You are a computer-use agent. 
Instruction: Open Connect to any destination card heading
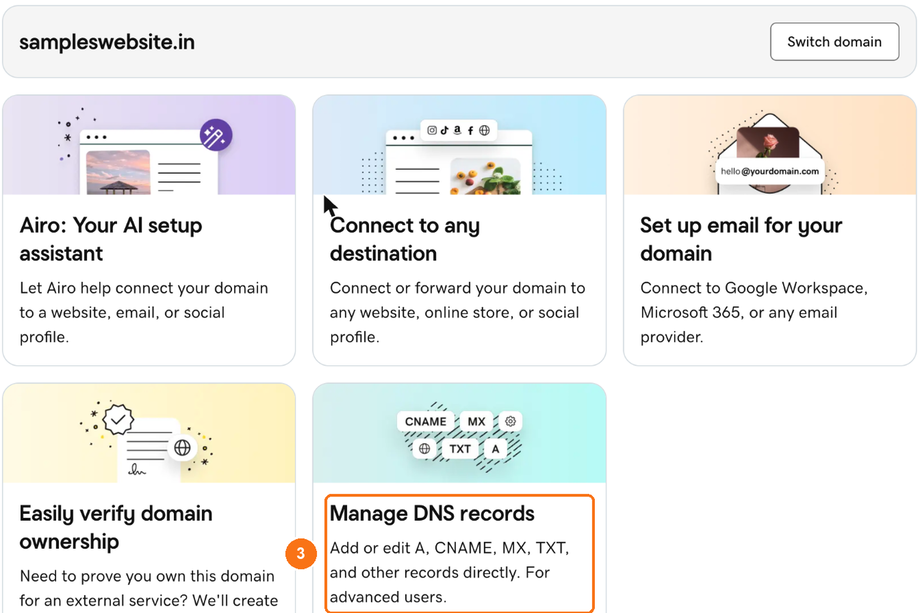click(405, 239)
